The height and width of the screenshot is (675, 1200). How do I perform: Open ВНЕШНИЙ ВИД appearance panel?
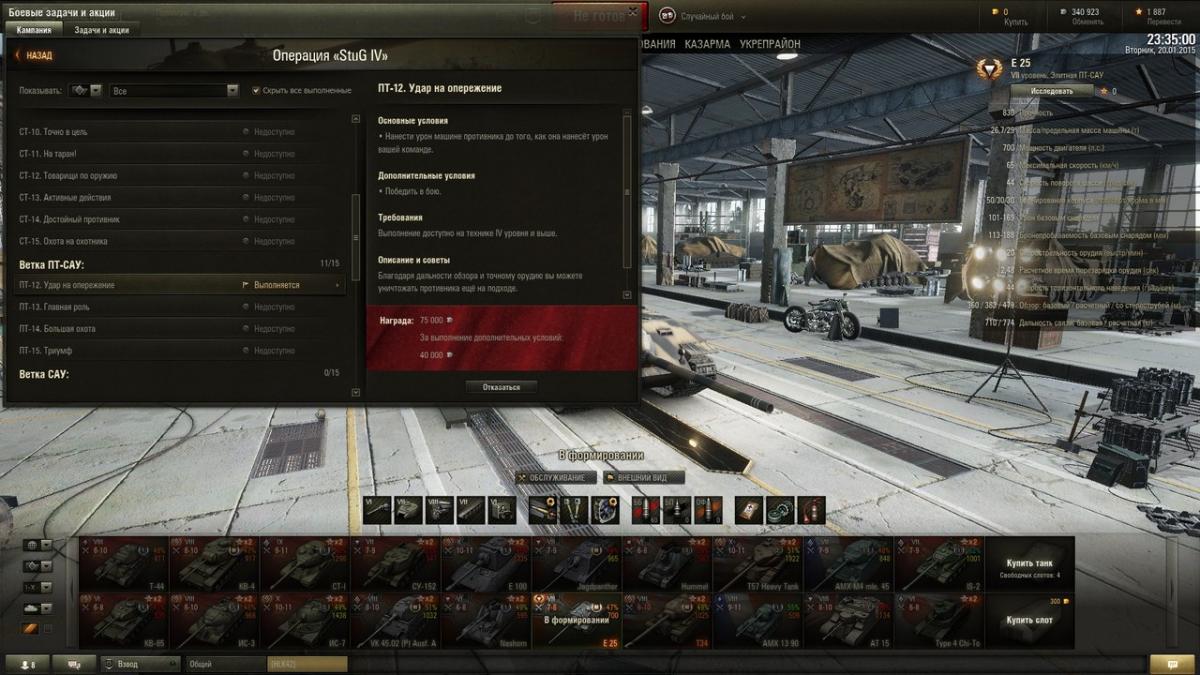pyautogui.click(x=643, y=478)
